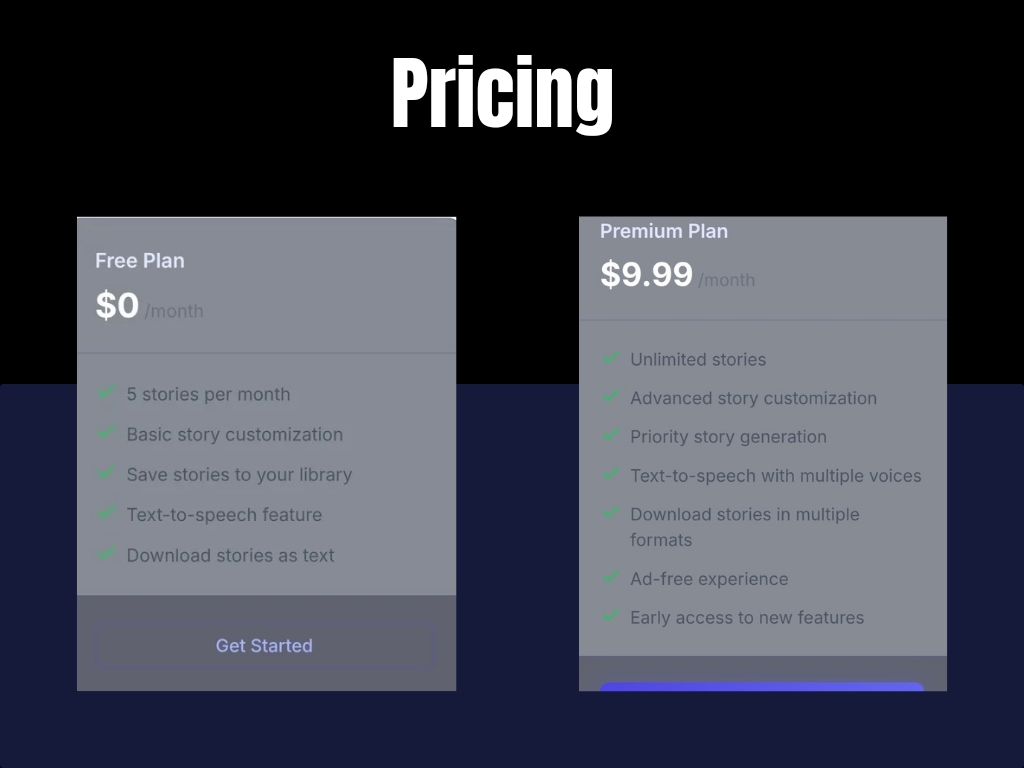The width and height of the screenshot is (1024, 768).
Task: Click checkmark beside Ad-free experience
Action: pos(611,578)
